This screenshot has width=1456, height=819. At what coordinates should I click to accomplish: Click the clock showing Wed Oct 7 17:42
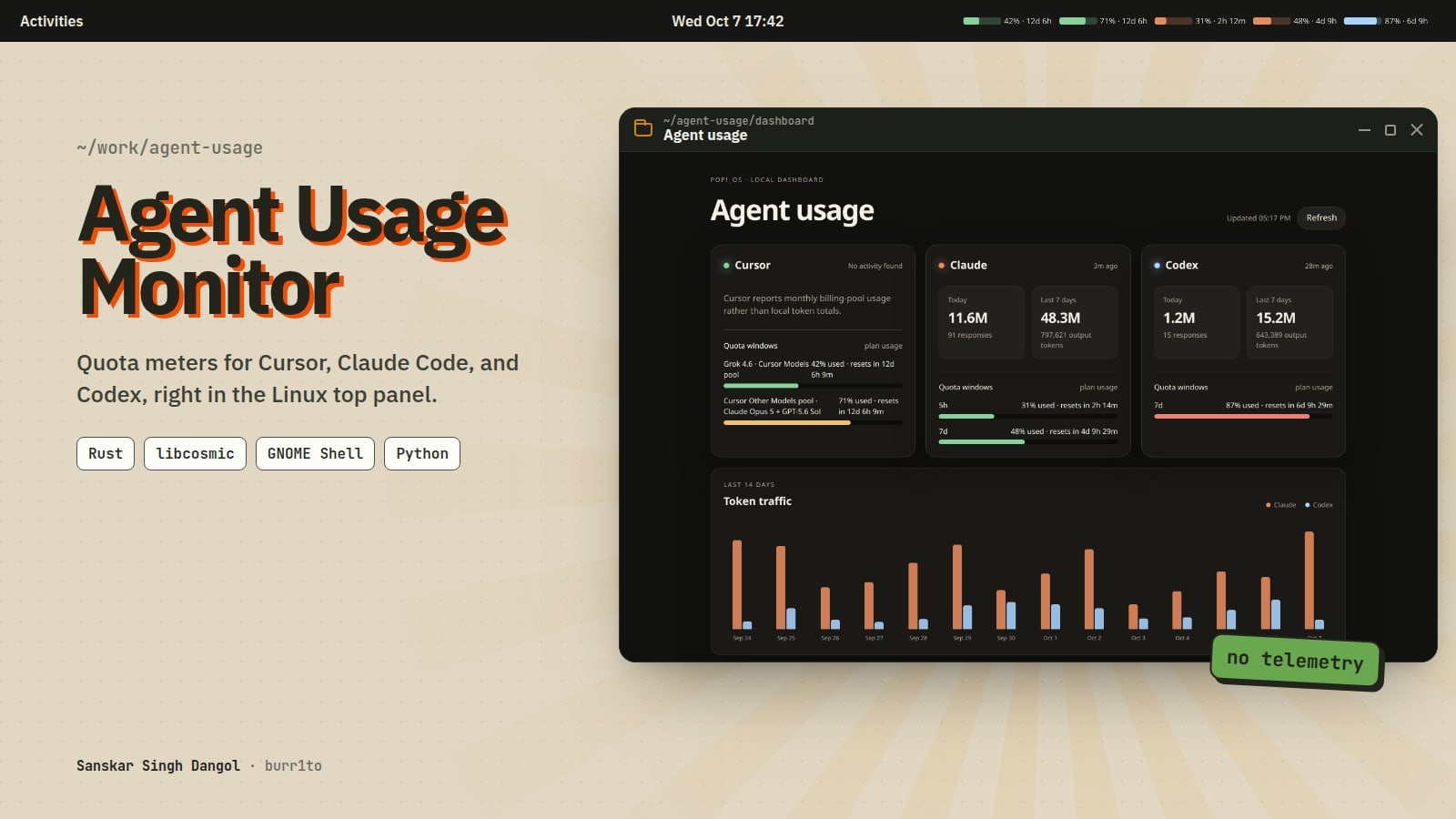pyautogui.click(x=728, y=21)
